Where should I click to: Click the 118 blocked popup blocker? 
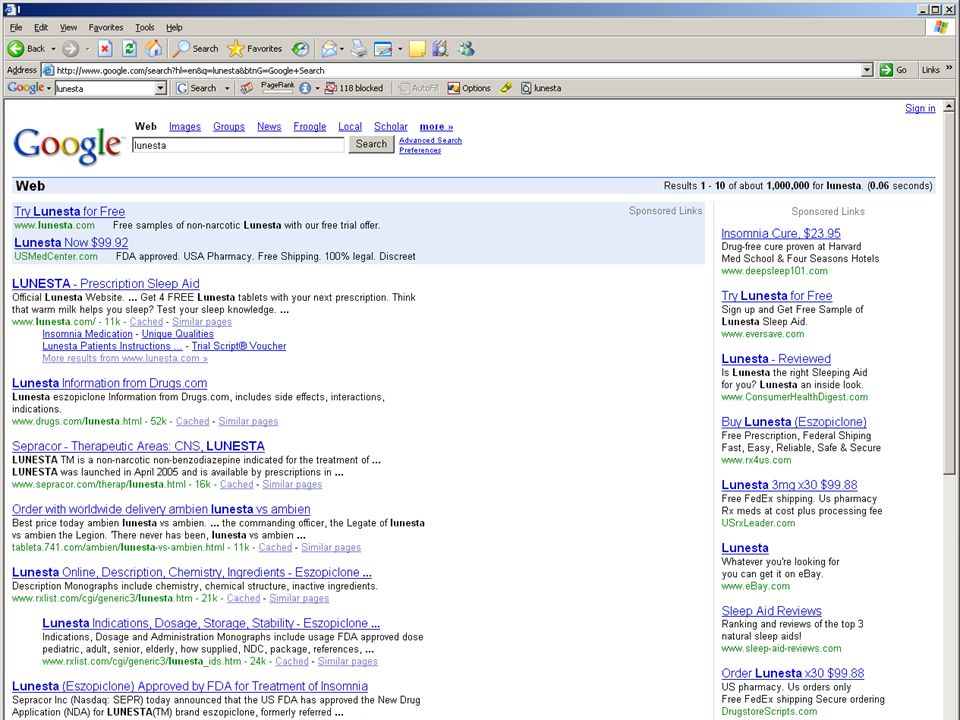(x=354, y=88)
